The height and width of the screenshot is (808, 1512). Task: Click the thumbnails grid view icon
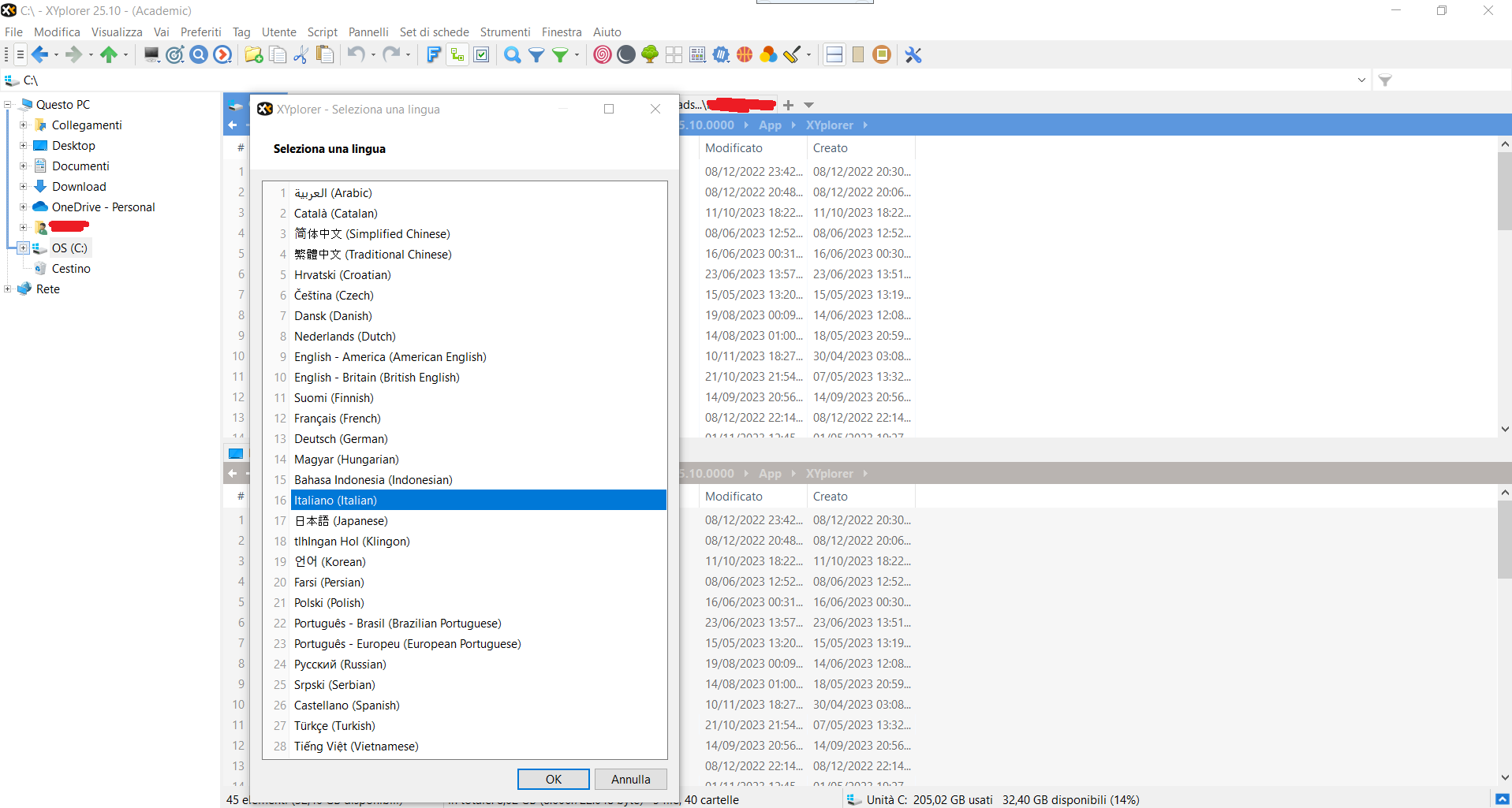[x=674, y=54]
